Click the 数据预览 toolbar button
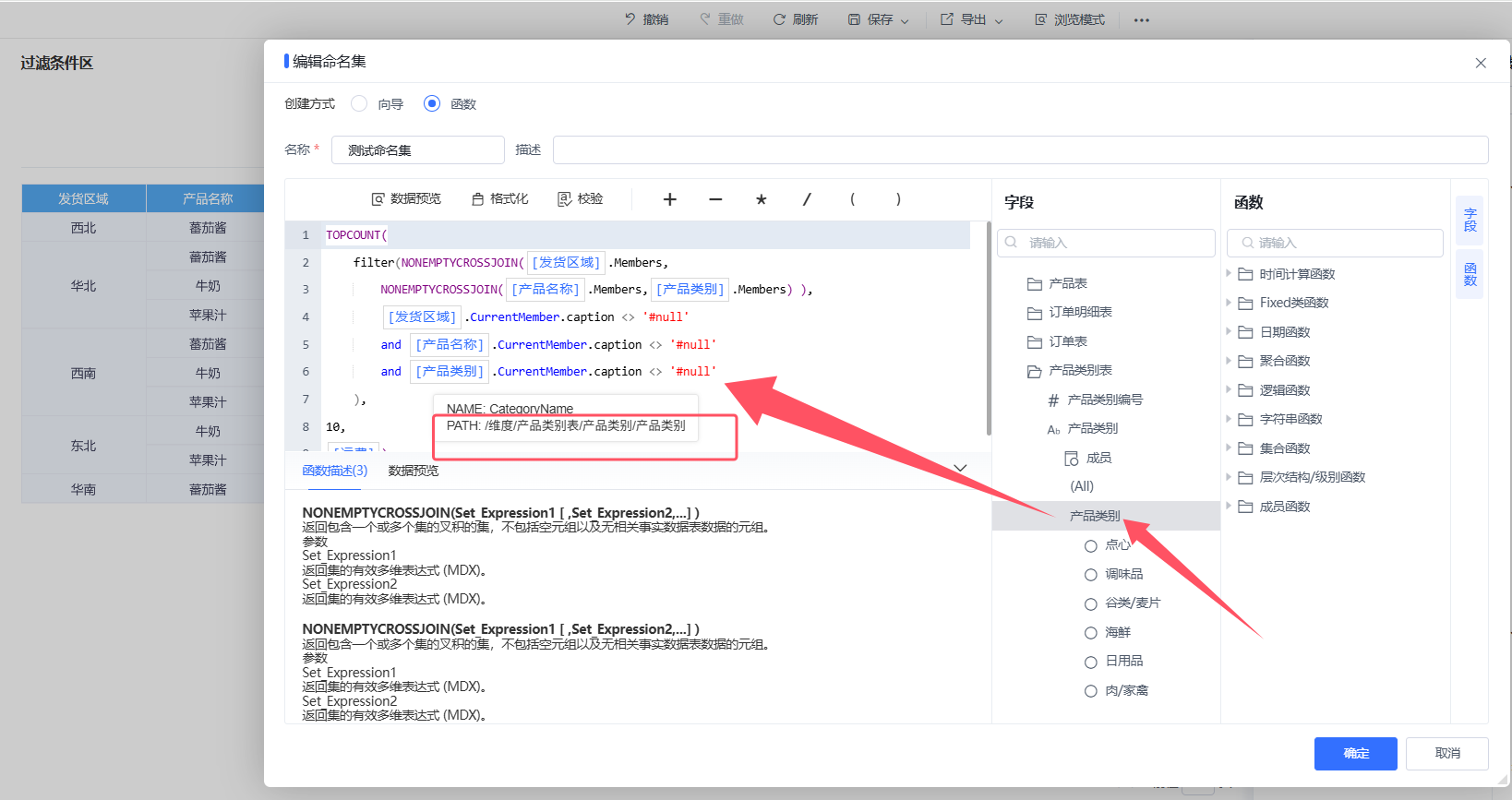 tap(406, 198)
